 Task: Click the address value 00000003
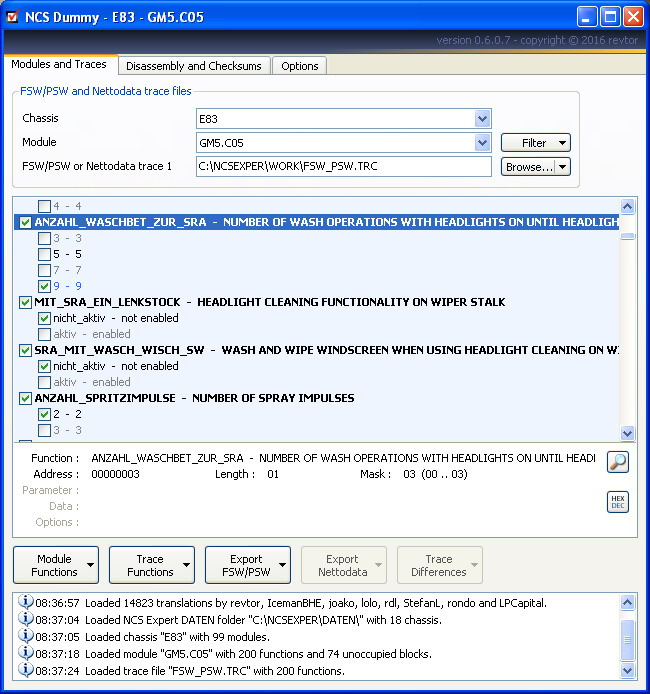pos(115,474)
